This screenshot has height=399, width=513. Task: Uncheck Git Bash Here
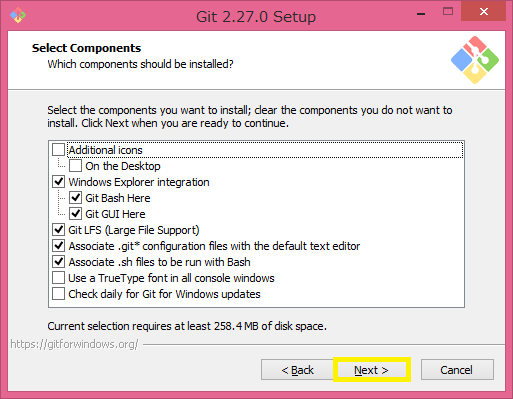(x=75, y=198)
